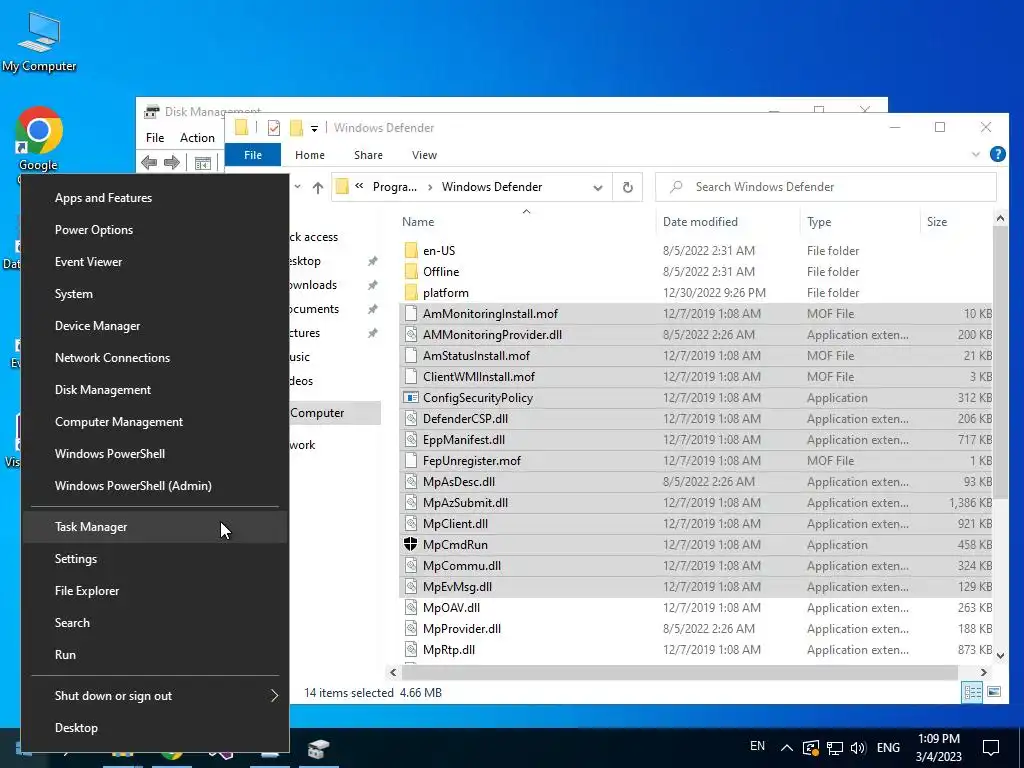This screenshot has width=1024, height=768.
Task: Select Network Connections menu entry
Action: pos(155,358)
